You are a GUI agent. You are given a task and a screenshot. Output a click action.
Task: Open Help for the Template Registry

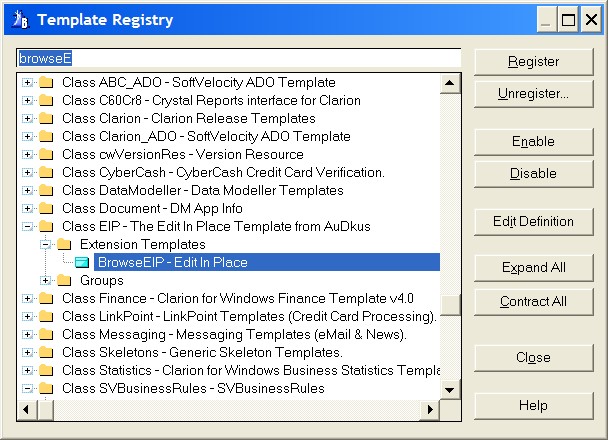[534, 405]
